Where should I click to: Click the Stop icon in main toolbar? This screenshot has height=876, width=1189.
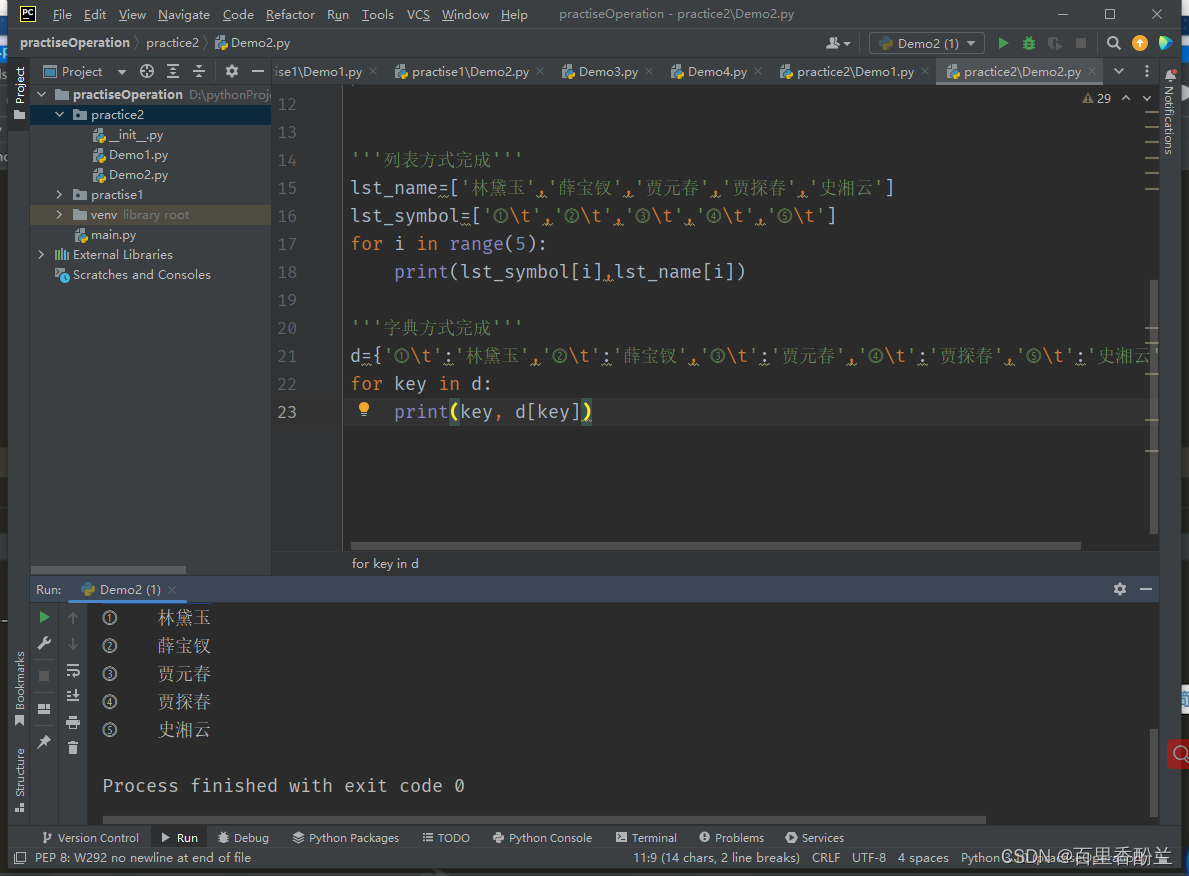coord(1081,43)
